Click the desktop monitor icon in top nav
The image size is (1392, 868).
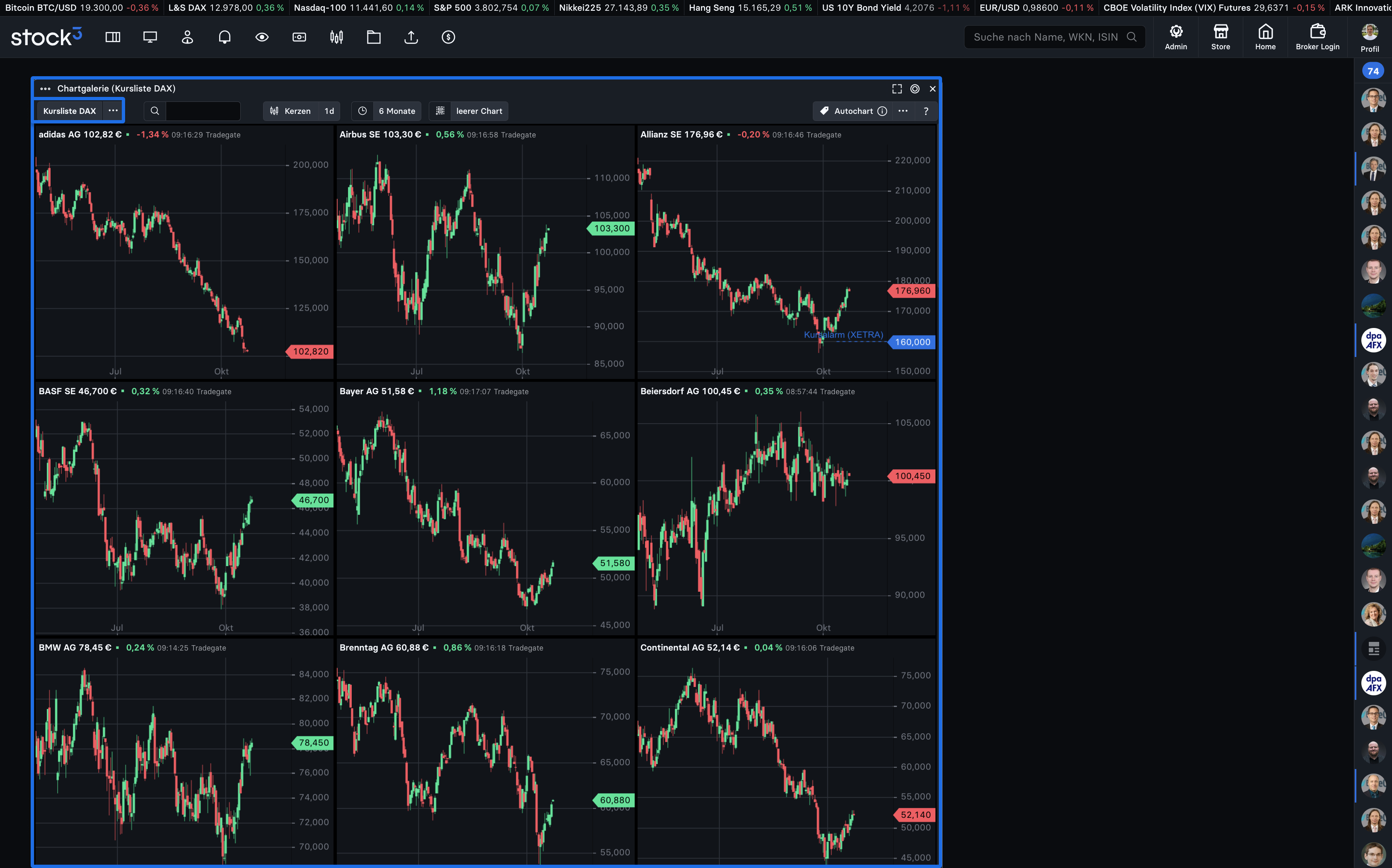[150, 37]
